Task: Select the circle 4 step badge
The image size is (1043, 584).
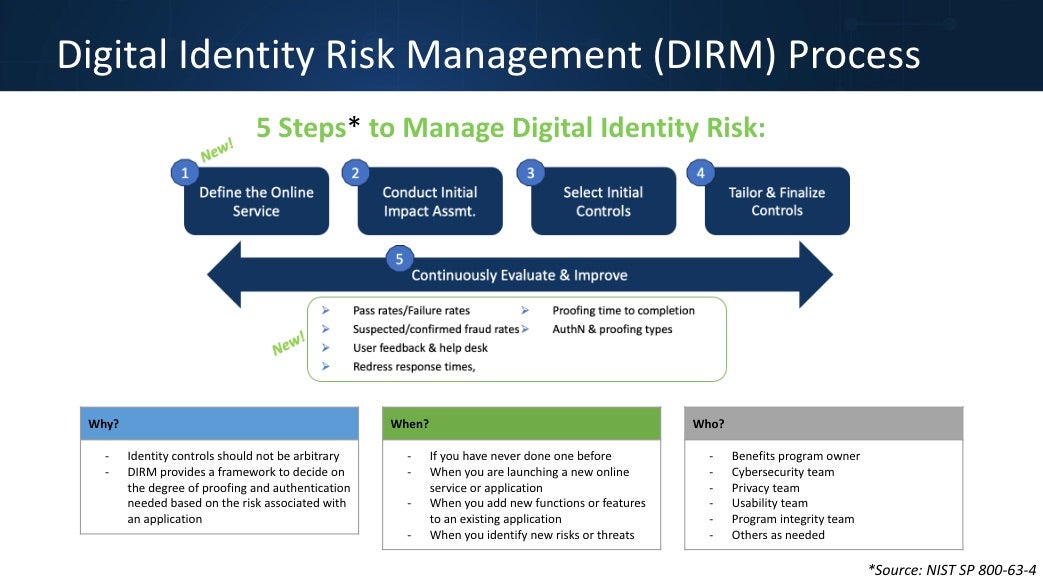Action: (701, 172)
